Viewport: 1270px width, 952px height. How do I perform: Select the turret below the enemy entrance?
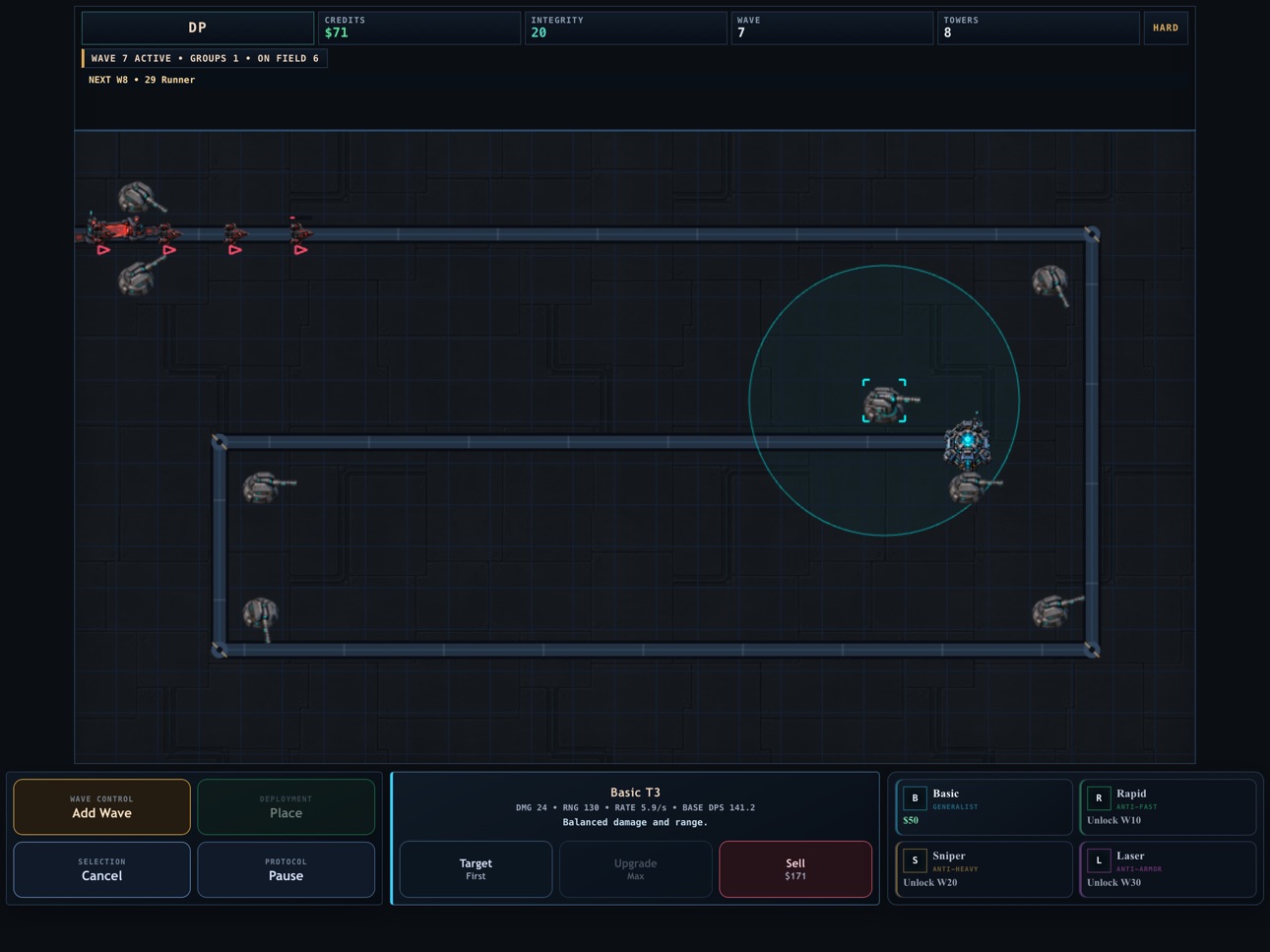point(139,279)
